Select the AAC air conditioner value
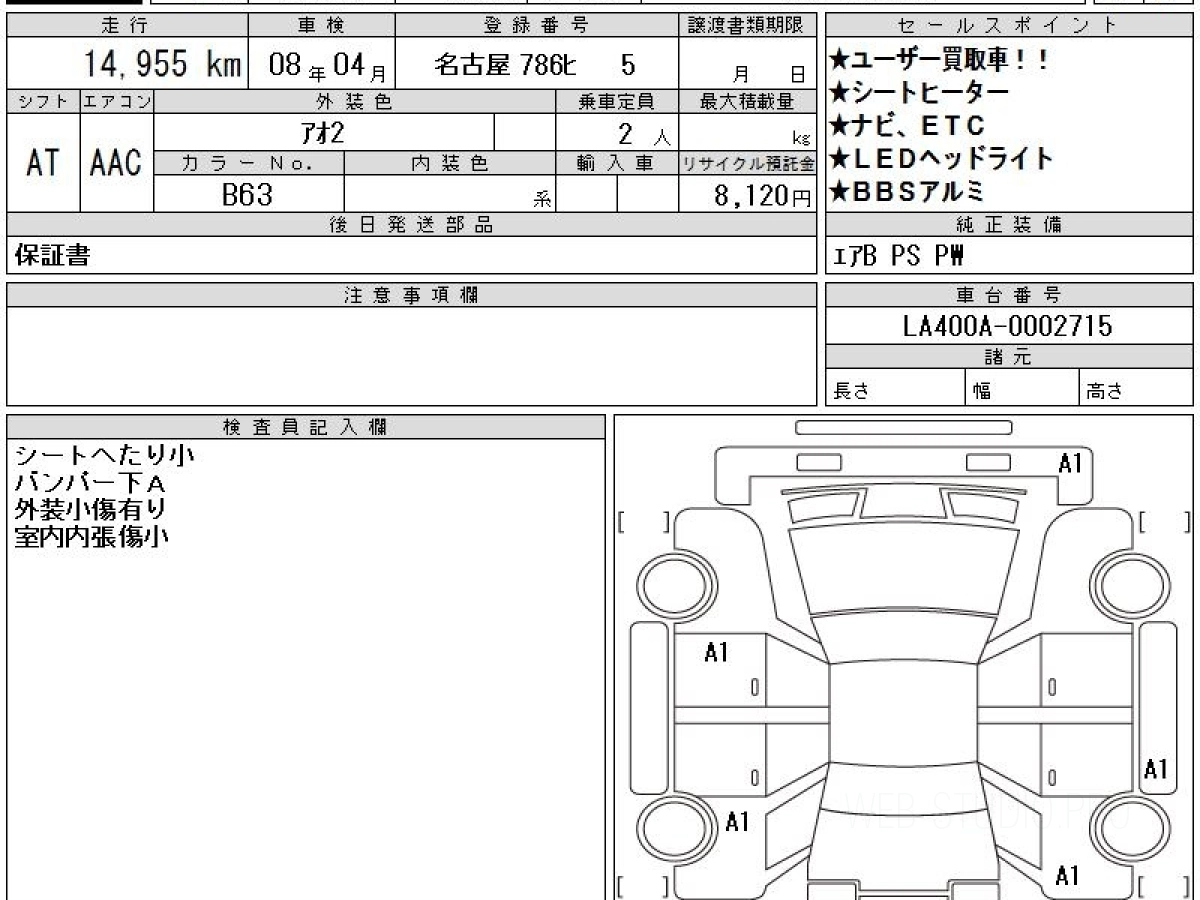The width and height of the screenshot is (1200, 900). pyautogui.click(x=117, y=162)
